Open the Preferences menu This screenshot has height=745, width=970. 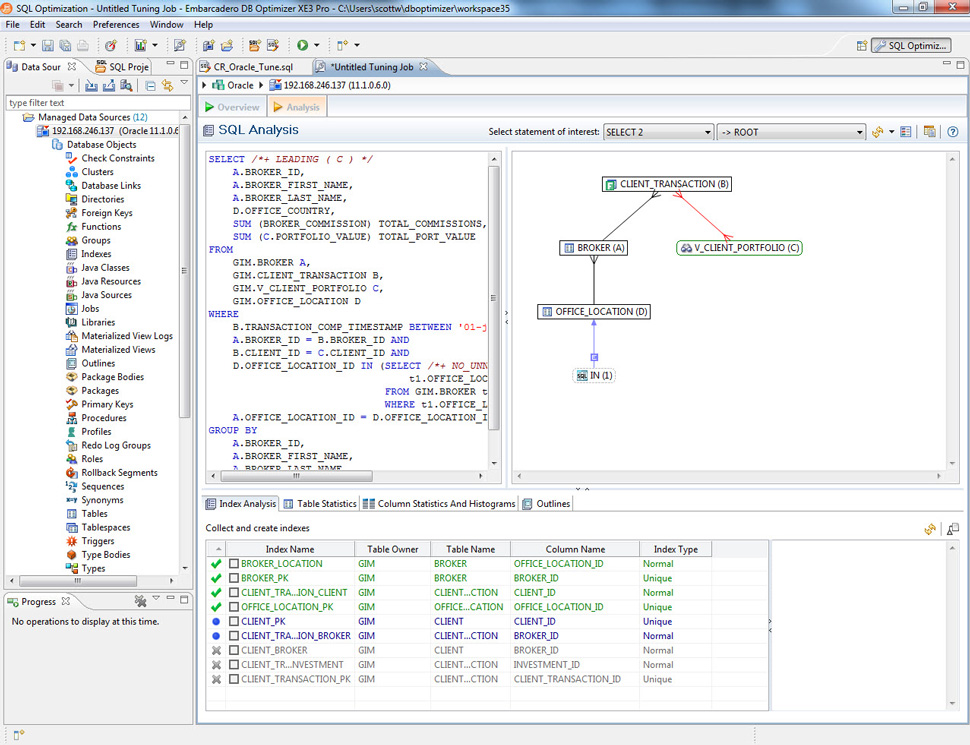click(x=116, y=25)
